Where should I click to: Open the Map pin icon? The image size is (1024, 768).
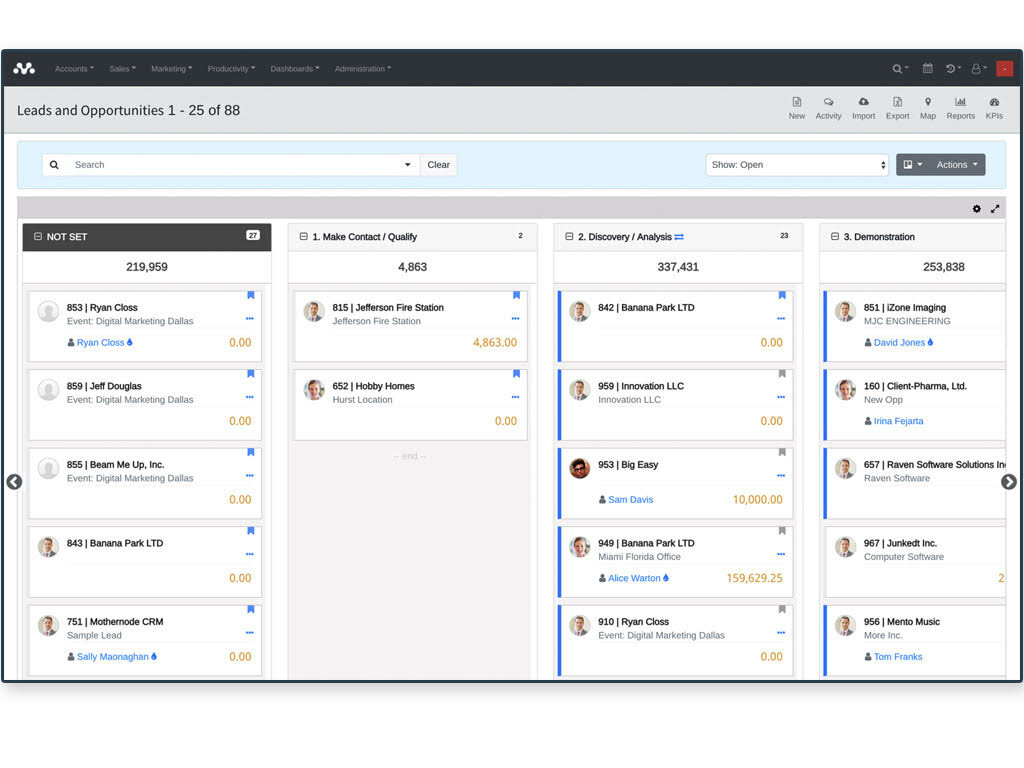pyautogui.click(x=928, y=103)
